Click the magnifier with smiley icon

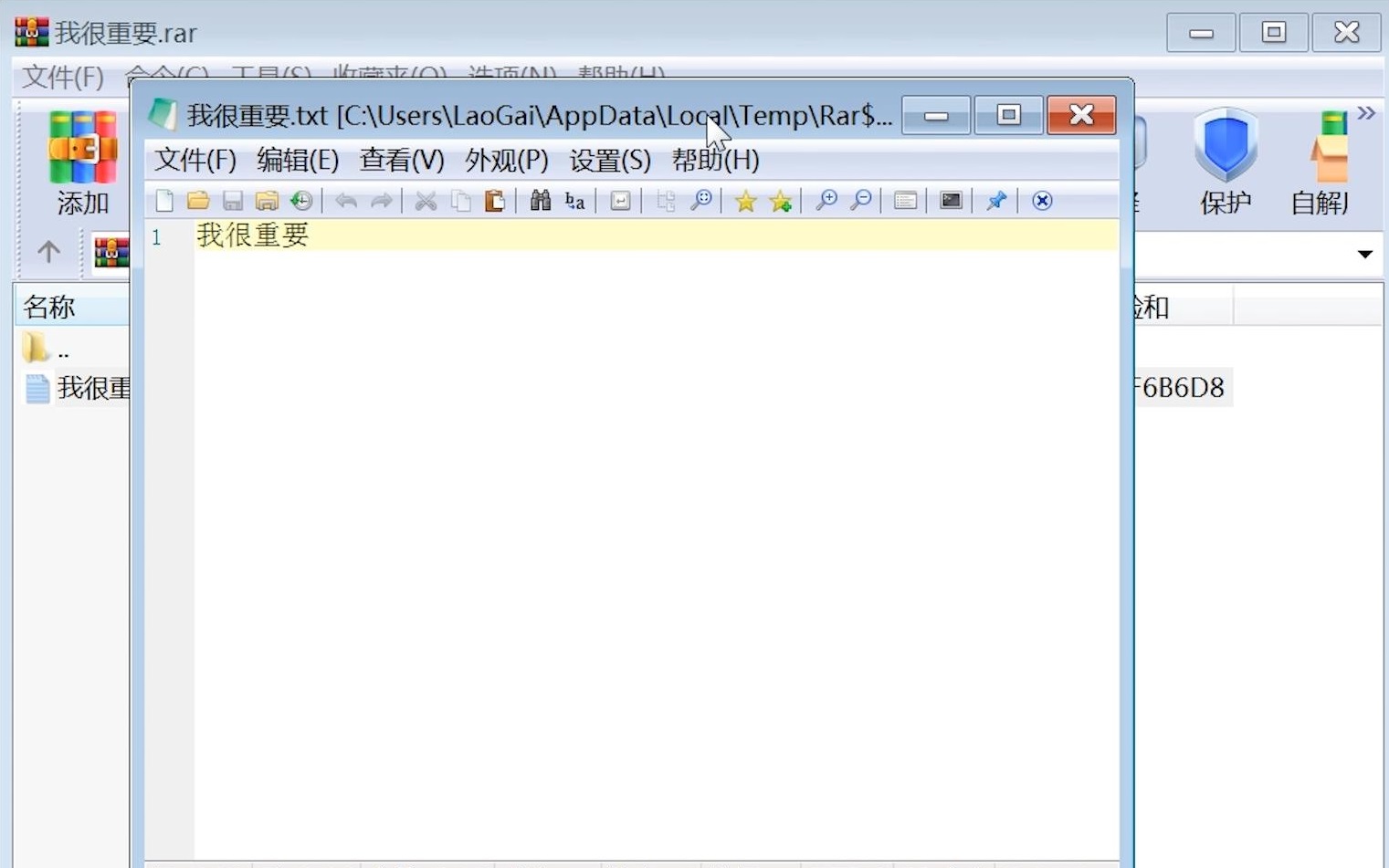[701, 201]
